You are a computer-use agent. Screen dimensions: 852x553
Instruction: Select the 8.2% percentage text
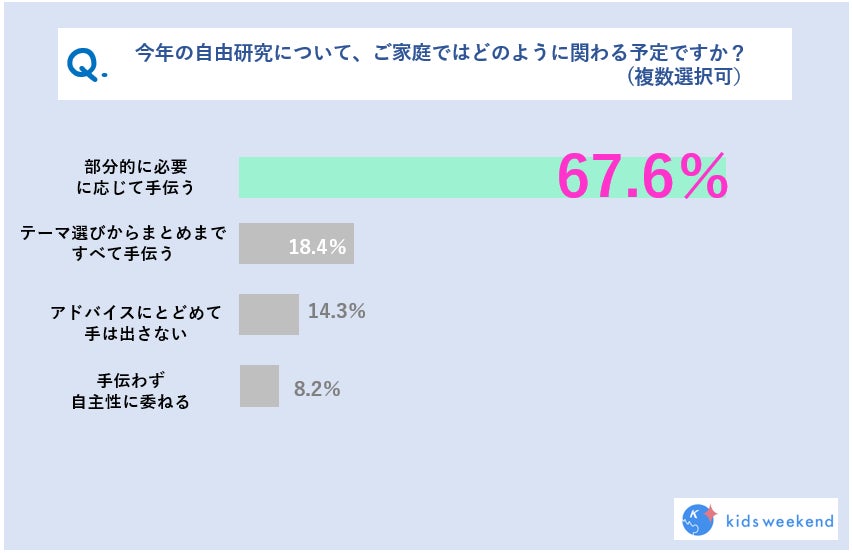click(x=317, y=389)
